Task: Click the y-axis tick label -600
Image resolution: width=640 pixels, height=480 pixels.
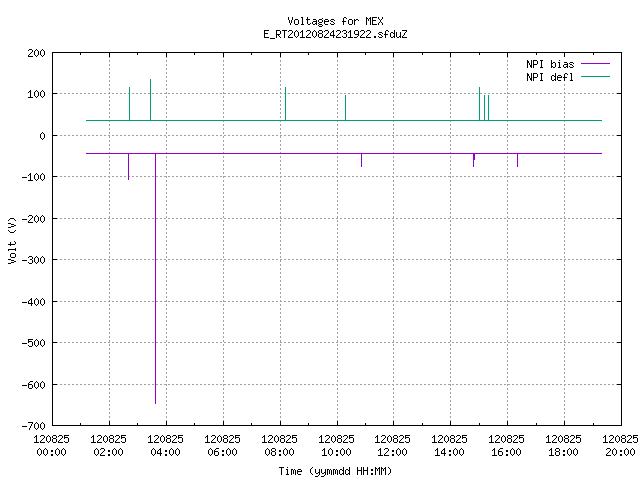Action: pos(33,384)
